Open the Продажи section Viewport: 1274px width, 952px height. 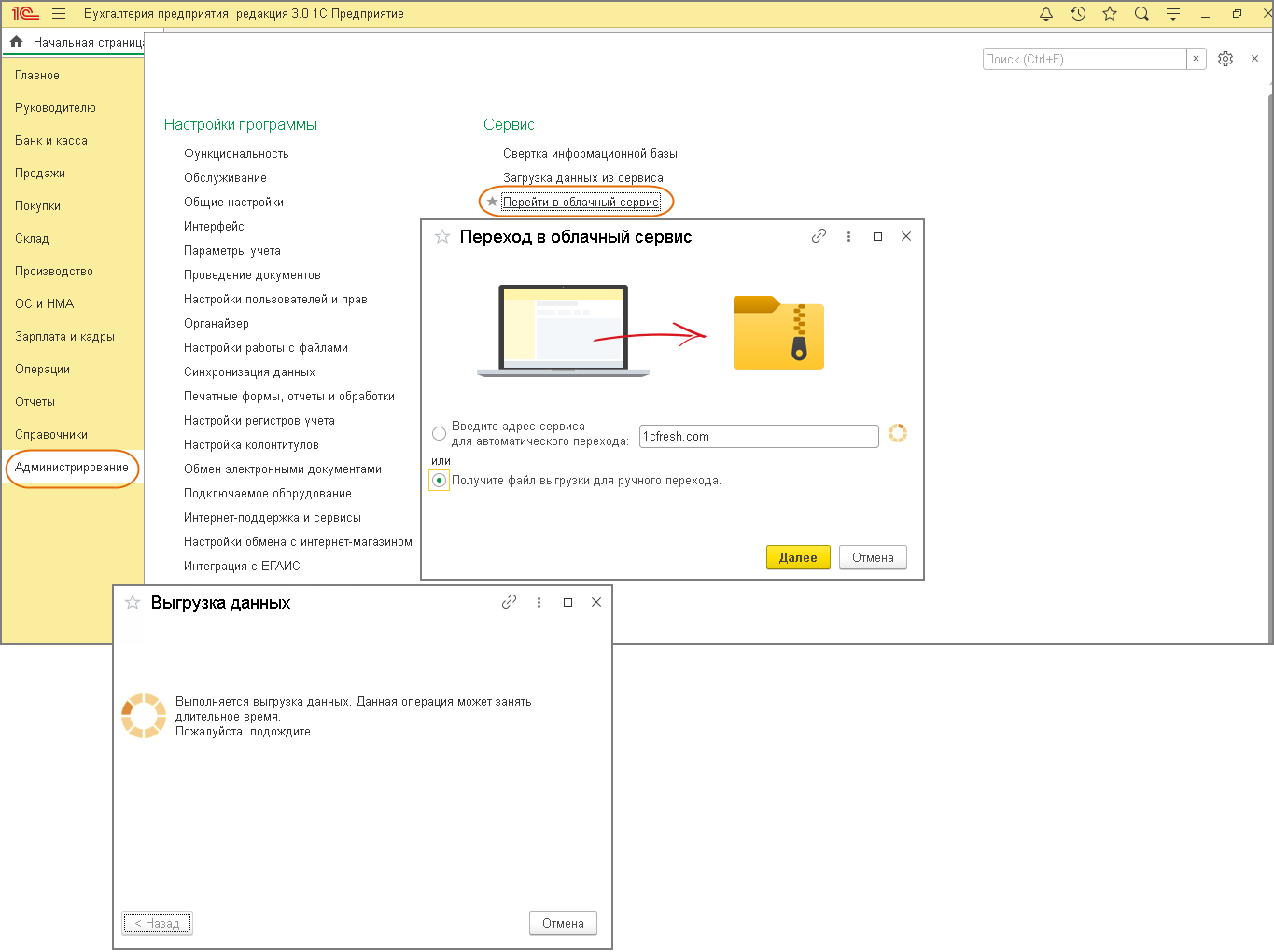pos(40,173)
